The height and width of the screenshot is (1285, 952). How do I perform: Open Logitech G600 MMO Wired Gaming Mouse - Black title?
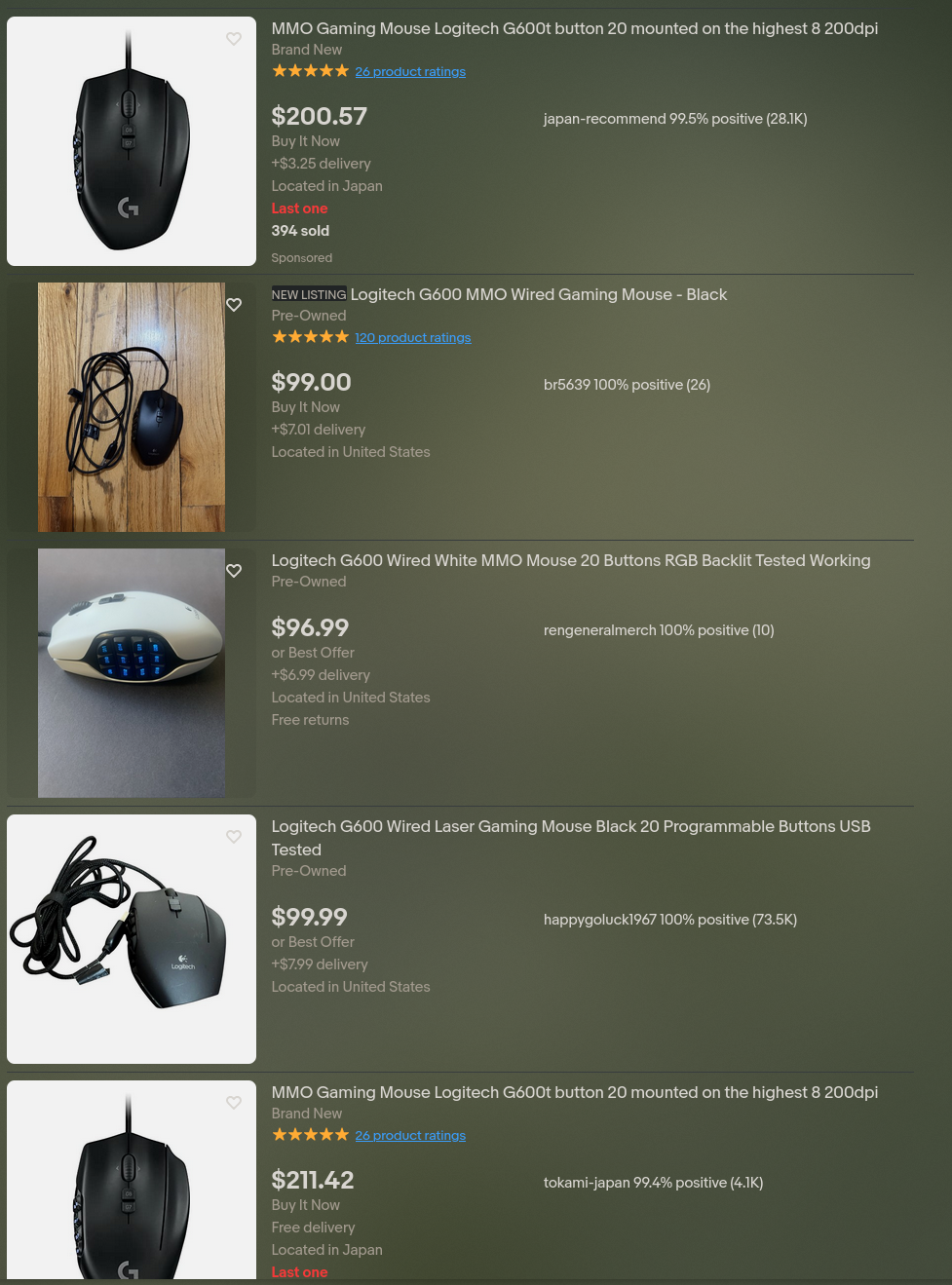538,294
